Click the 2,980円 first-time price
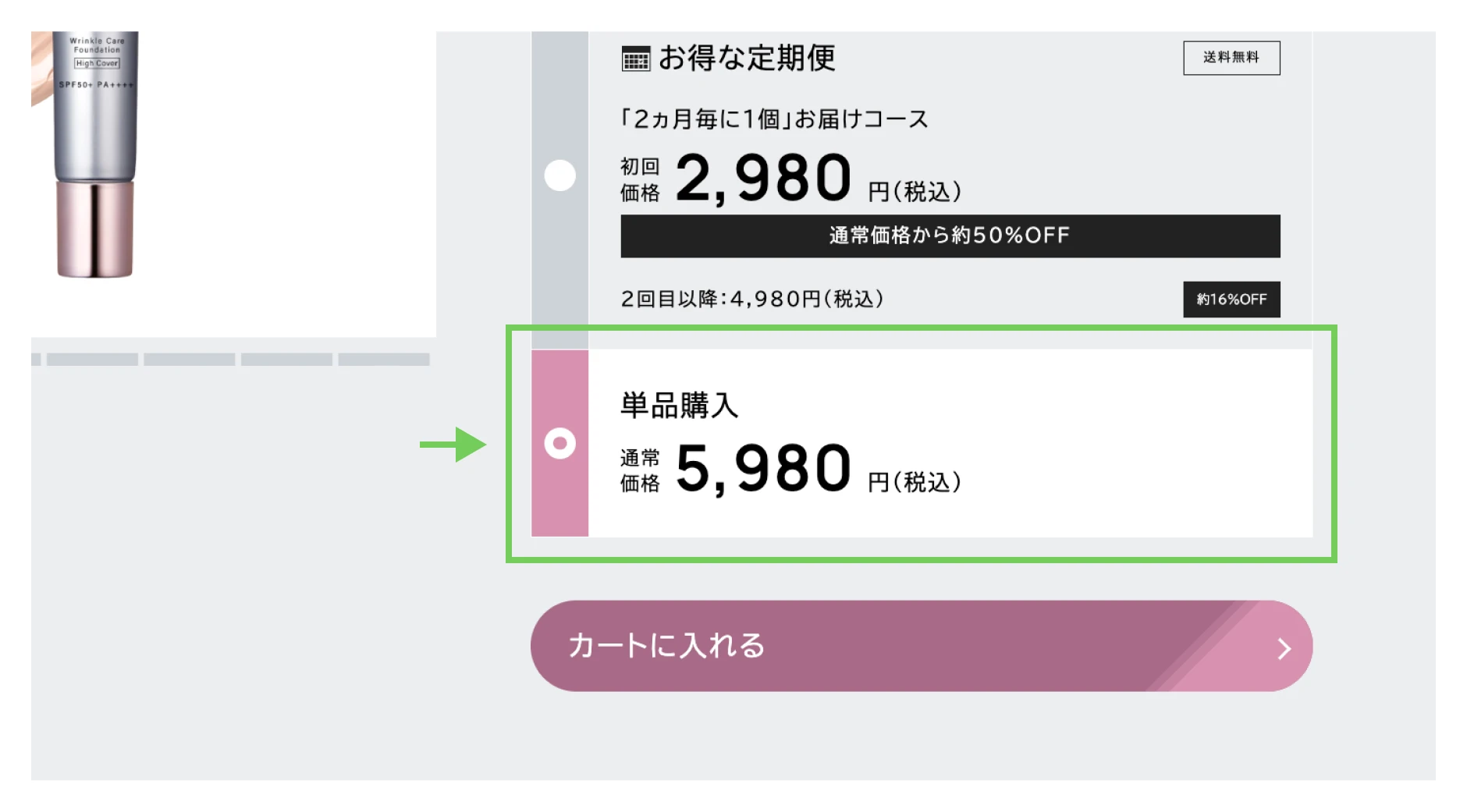 pyautogui.click(x=763, y=179)
